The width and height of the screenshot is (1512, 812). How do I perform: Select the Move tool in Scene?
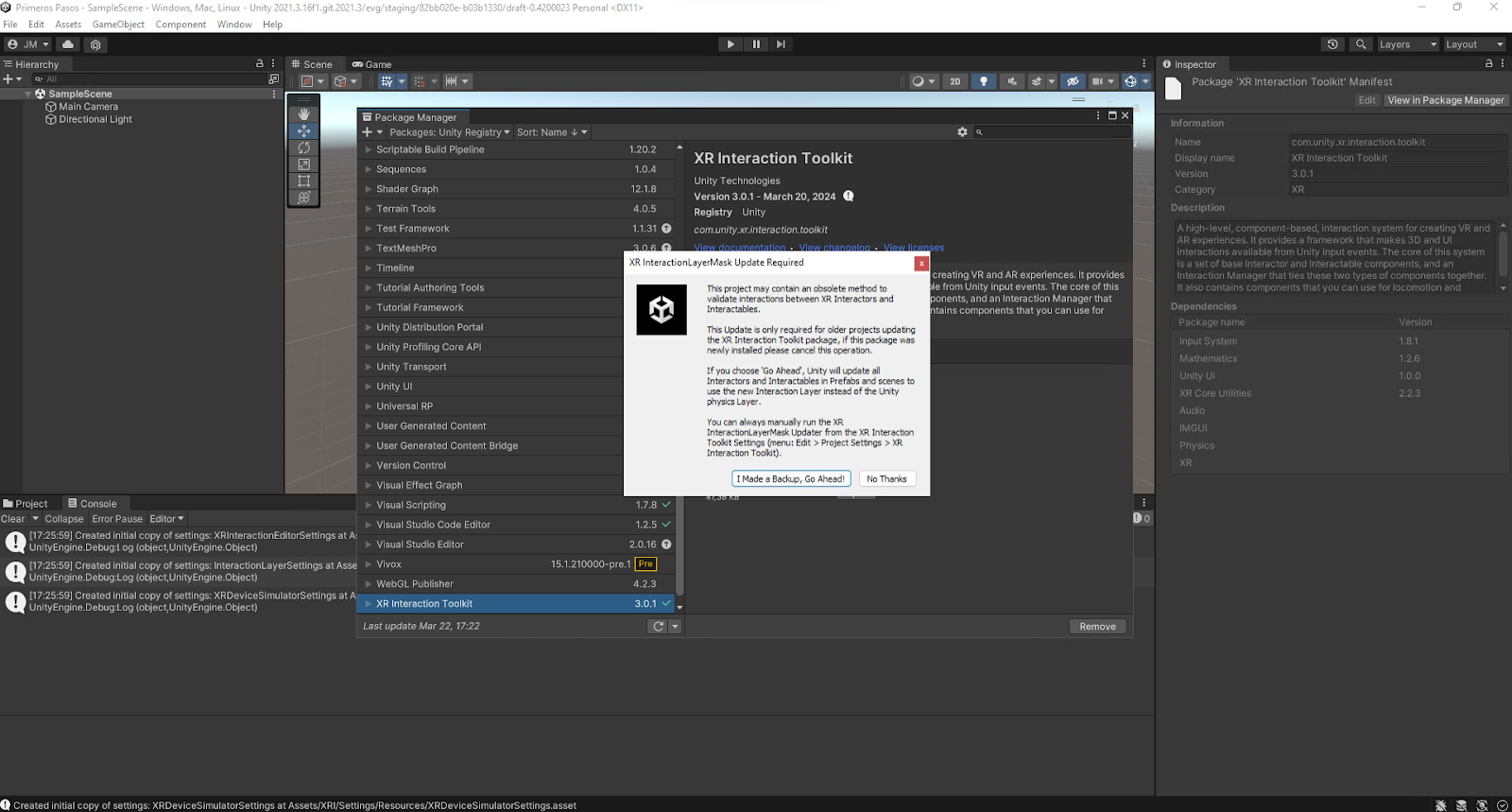click(x=303, y=131)
